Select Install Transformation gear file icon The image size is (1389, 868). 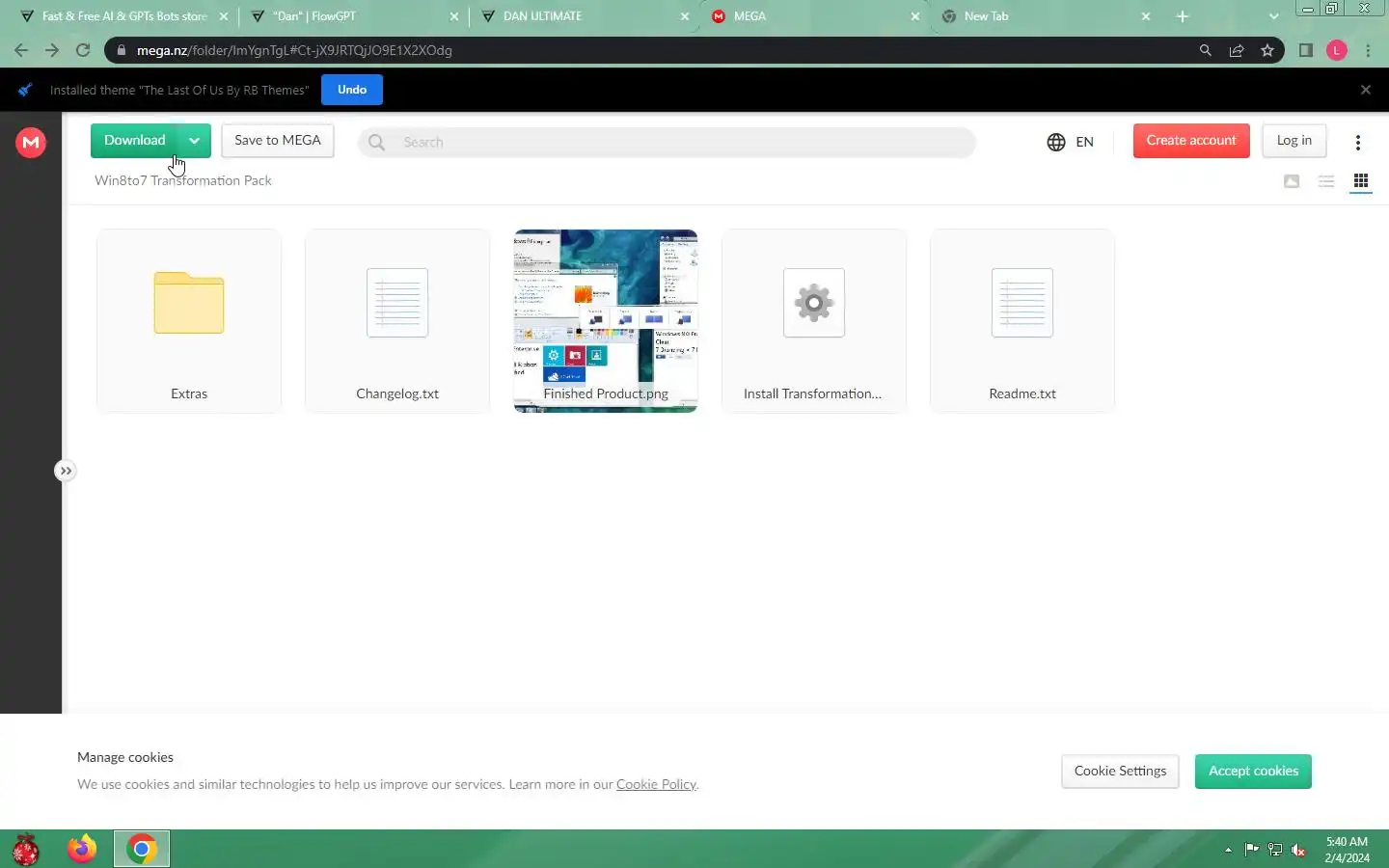(x=814, y=303)
